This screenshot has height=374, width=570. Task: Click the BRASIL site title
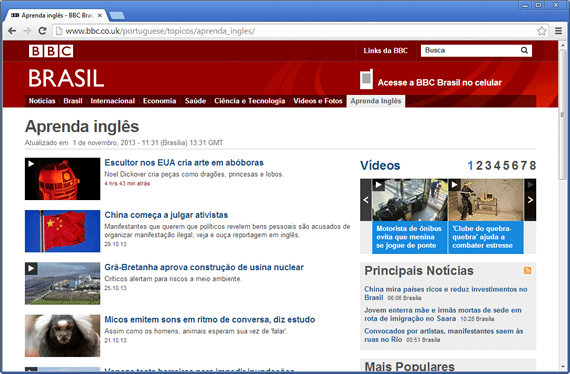[x=66, y=78]
